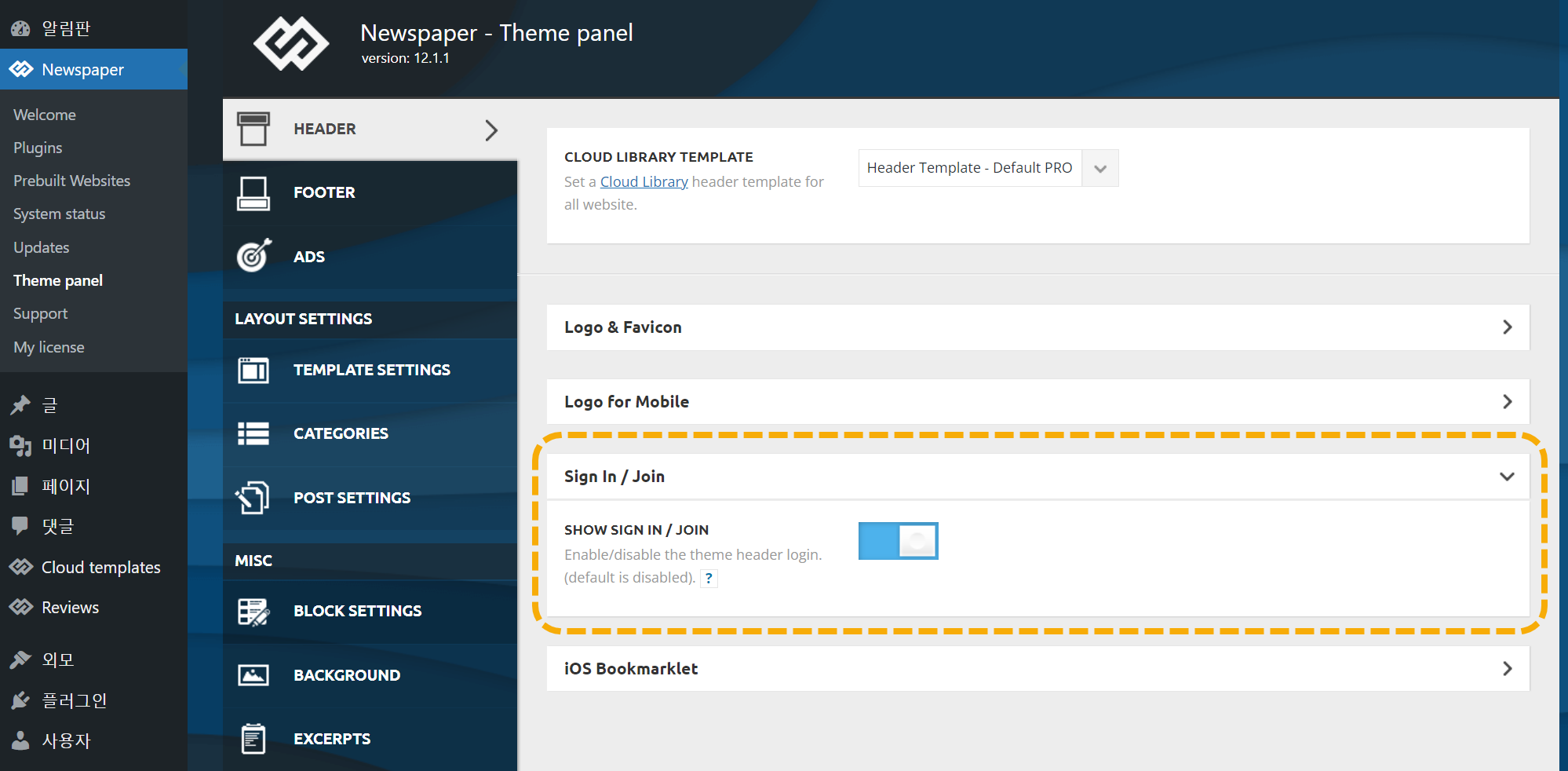Switch to Post Settings tab

[370, 498]
